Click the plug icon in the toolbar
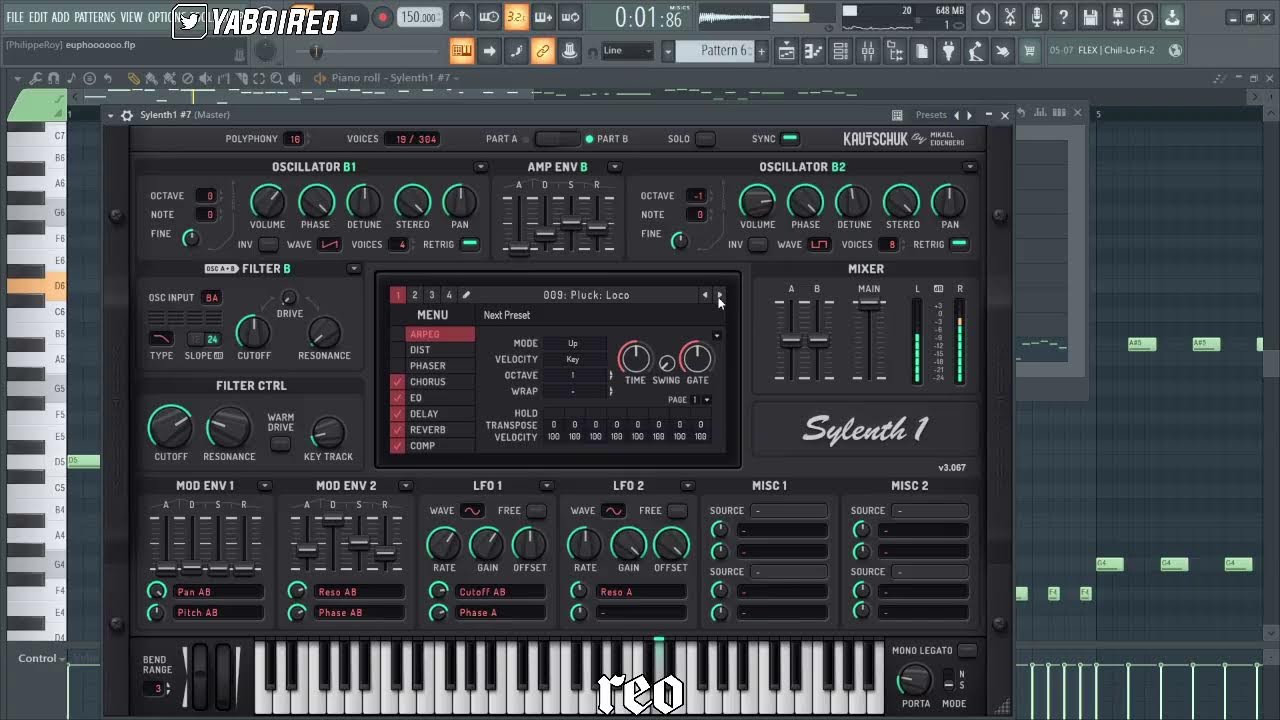The image size is (1280, 720). click(x=949, y=51)
